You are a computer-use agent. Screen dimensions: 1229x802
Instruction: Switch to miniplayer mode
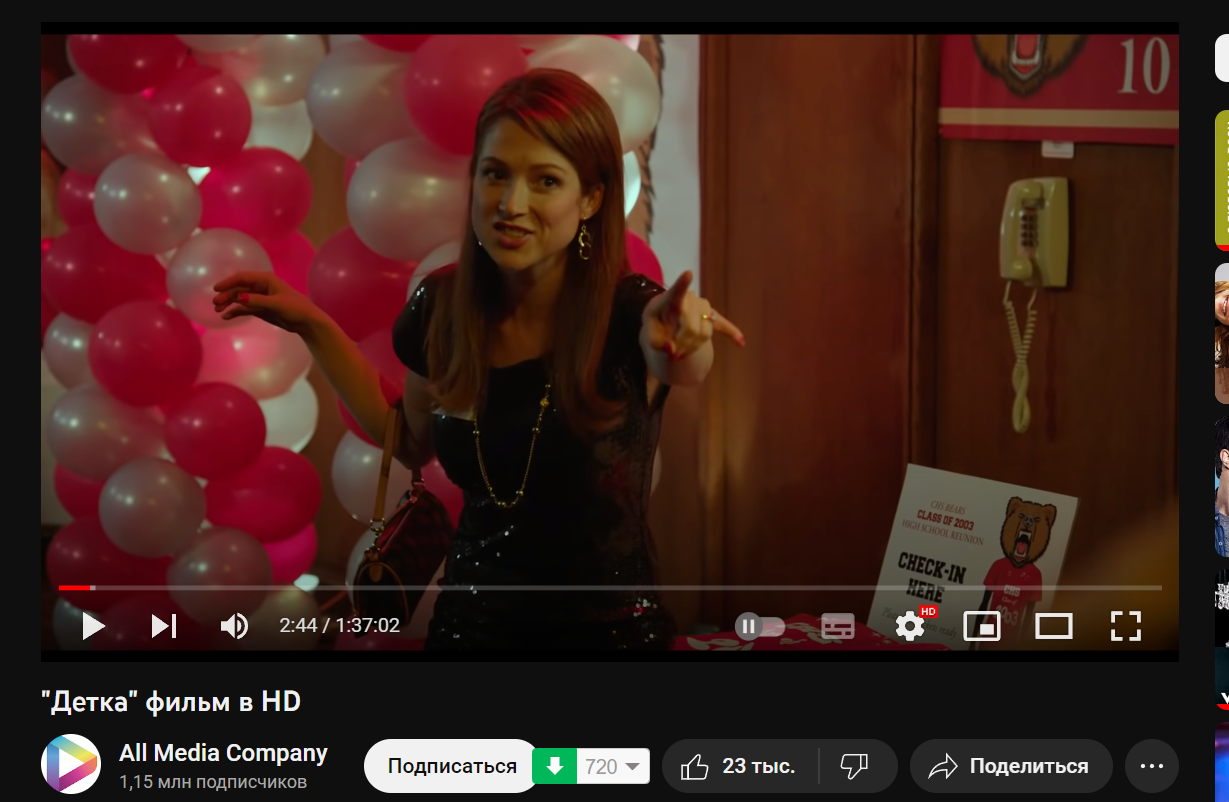click(x=982, y=627)
